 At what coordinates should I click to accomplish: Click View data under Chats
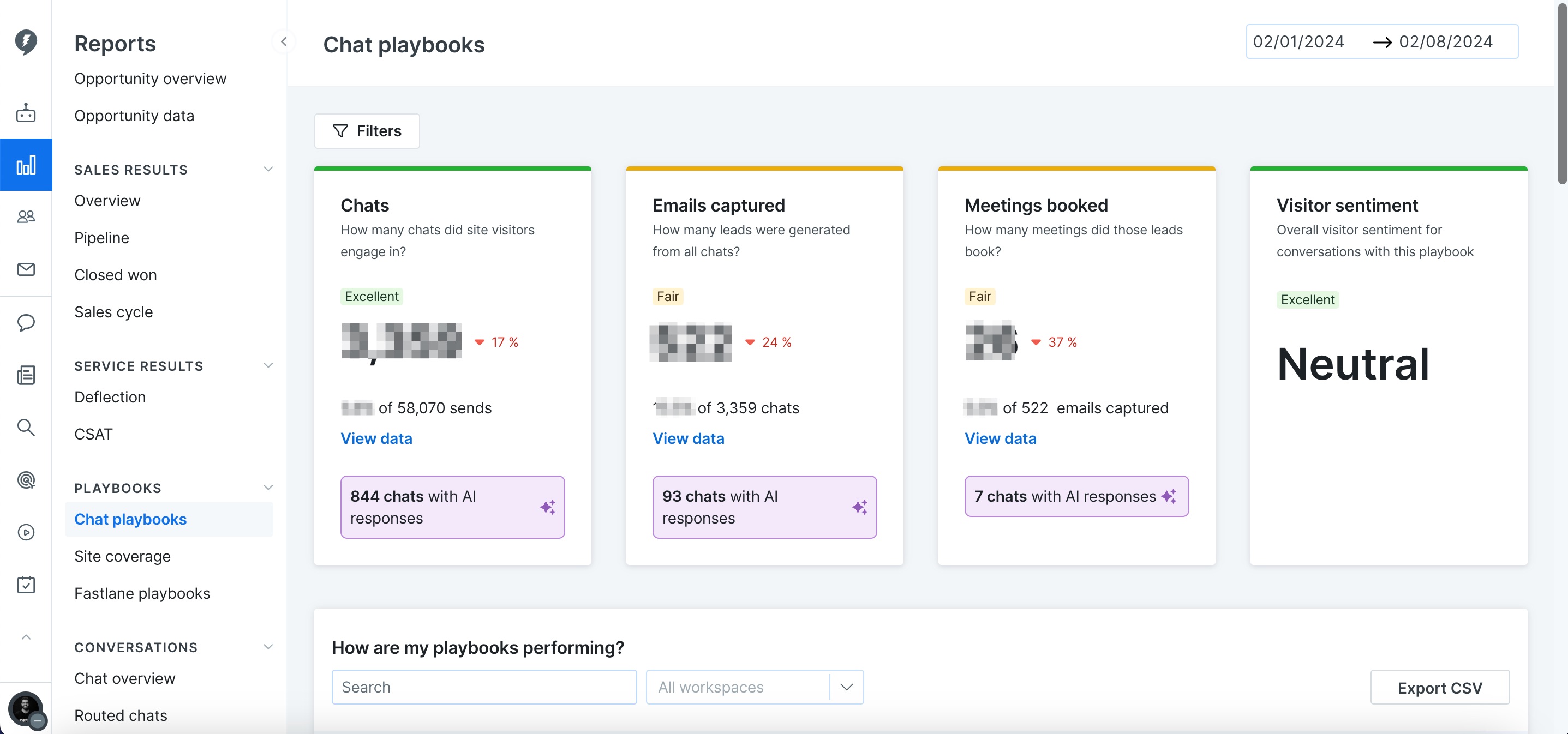click(x=376, y=438)
